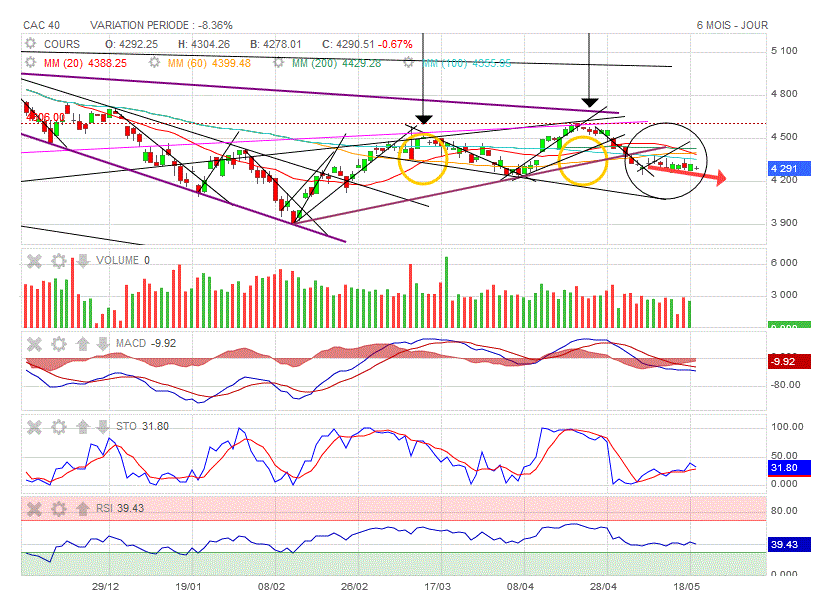Click the 26/02 date label
The width and height of the screenshot is (830, 599).
pos(354,587)
